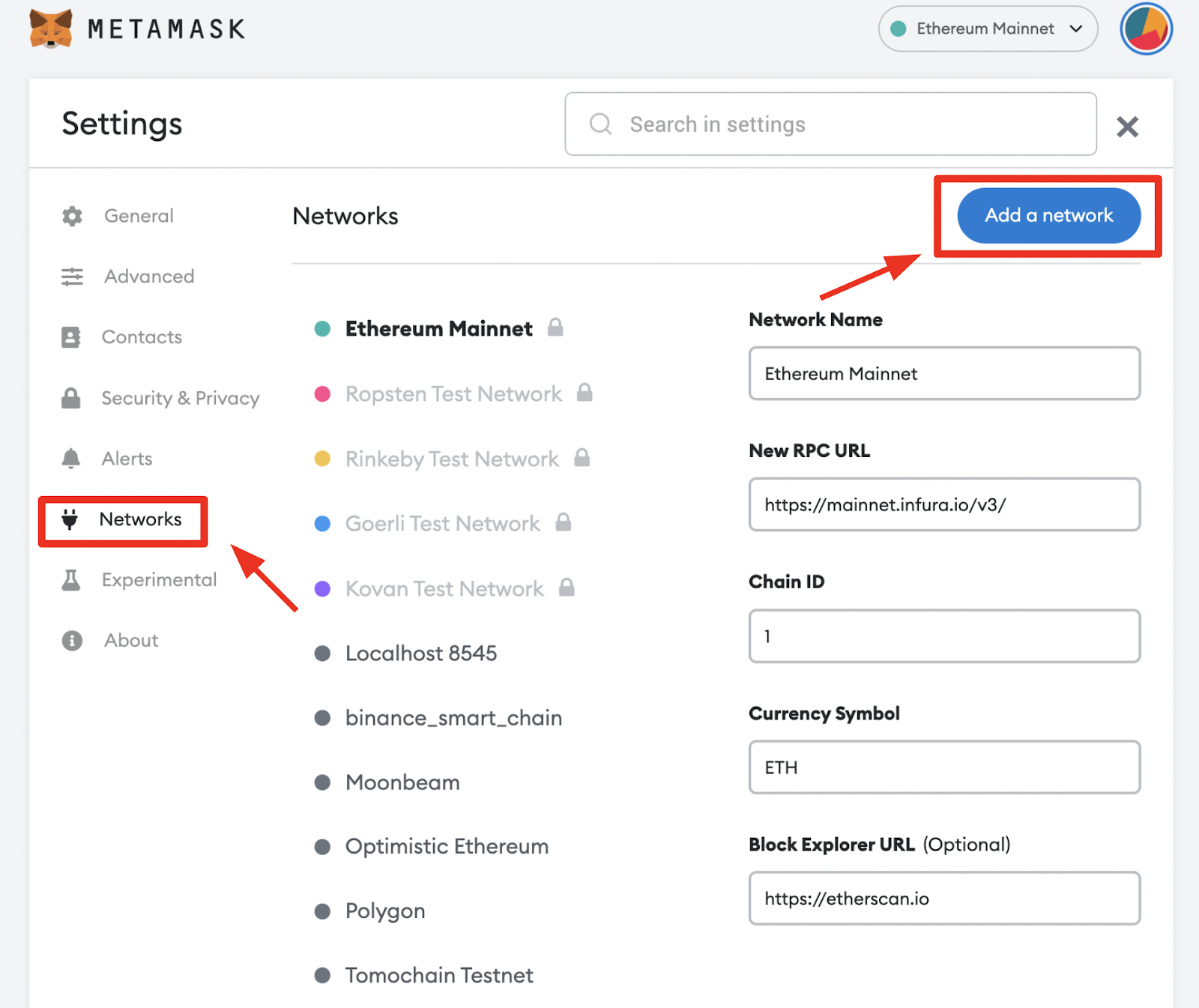Click the pink dot of Ropsten row
Screen dimensions: 1199x1008
tap(322, 393)
